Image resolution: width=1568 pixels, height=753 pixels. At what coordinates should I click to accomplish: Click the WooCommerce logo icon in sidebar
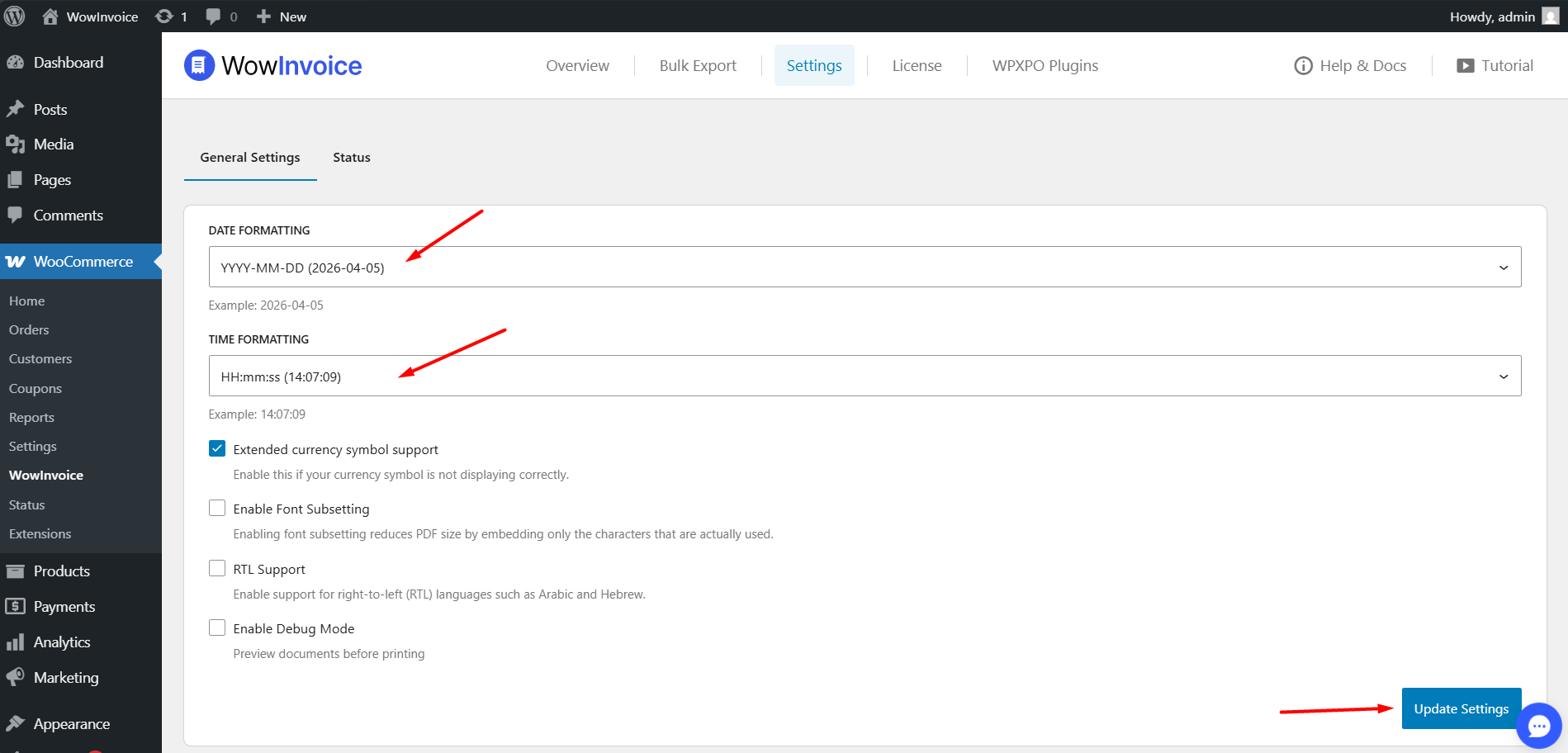15,262
